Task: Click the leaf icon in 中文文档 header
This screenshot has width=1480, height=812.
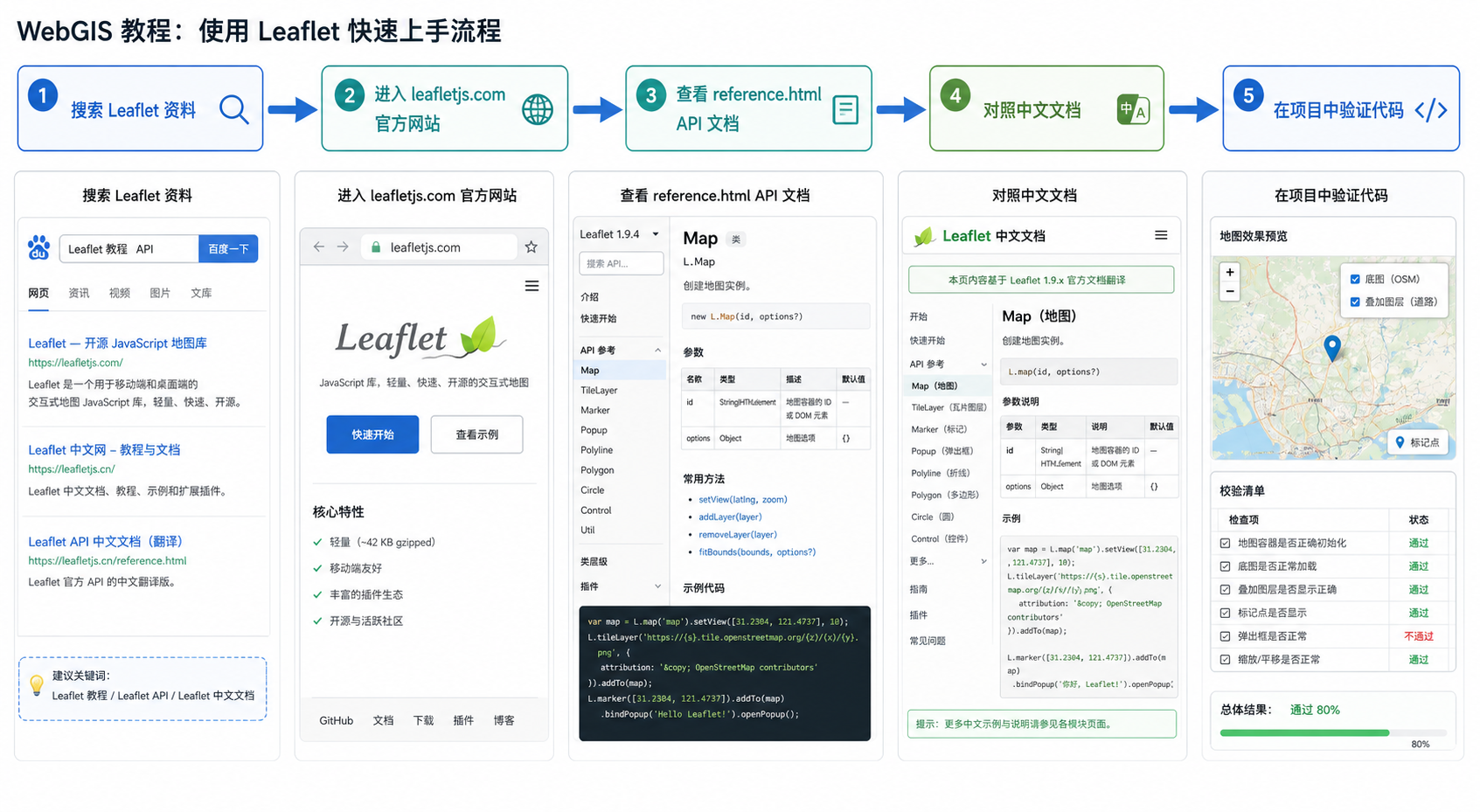Action: 924,236
